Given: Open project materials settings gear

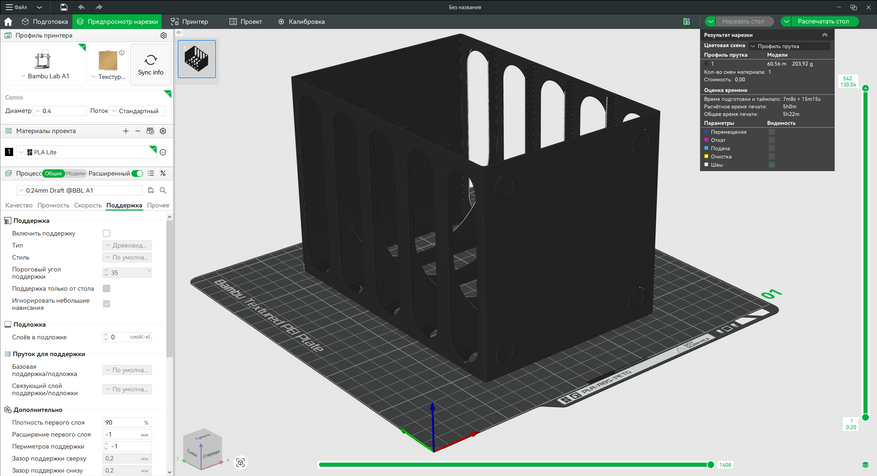Looking at the screenshot, I should pos(163,131).
